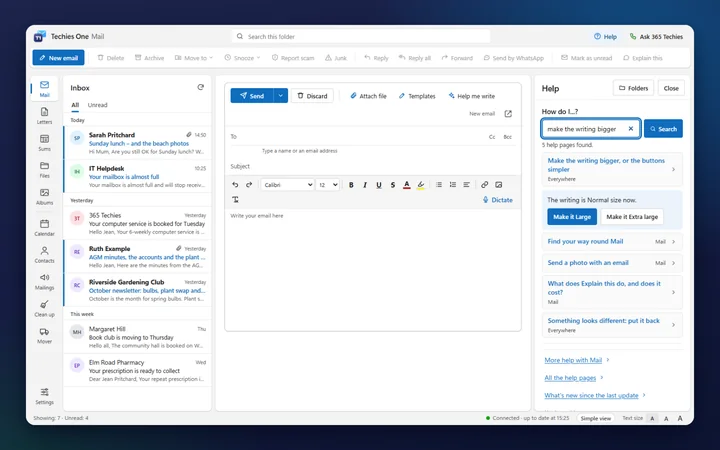Insert a picture into the email
The image size is (720, 450).
coord(499,185)
